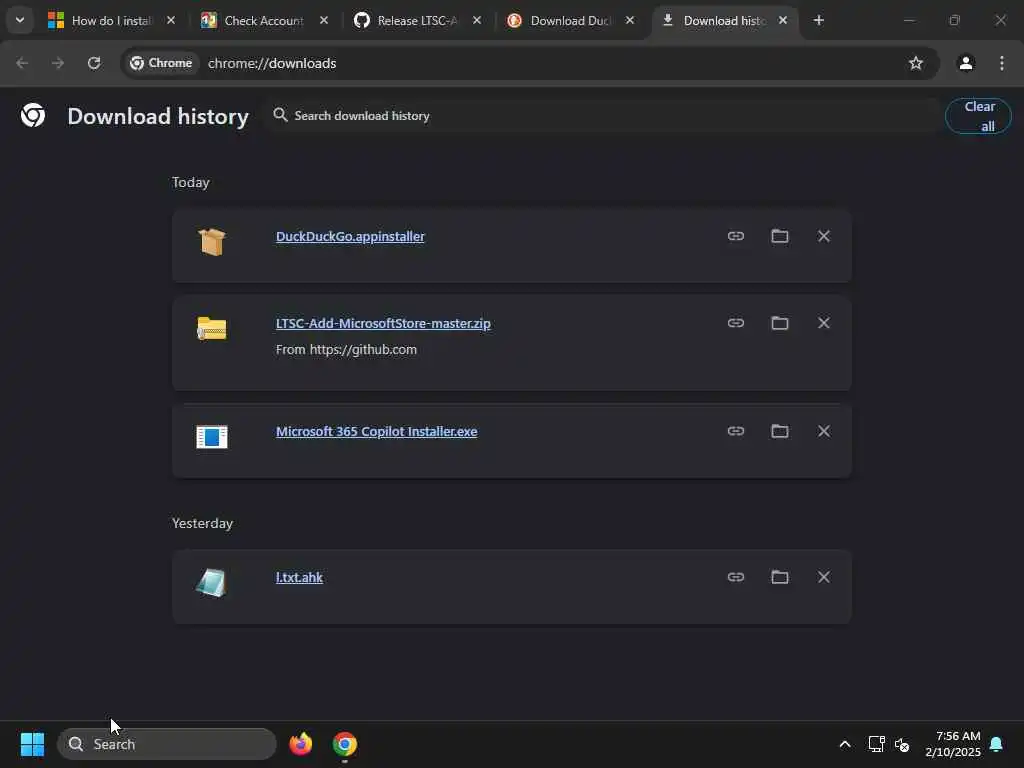Click the muted volume tray icon
1024x768 pixels.
[x=902, y=744]
